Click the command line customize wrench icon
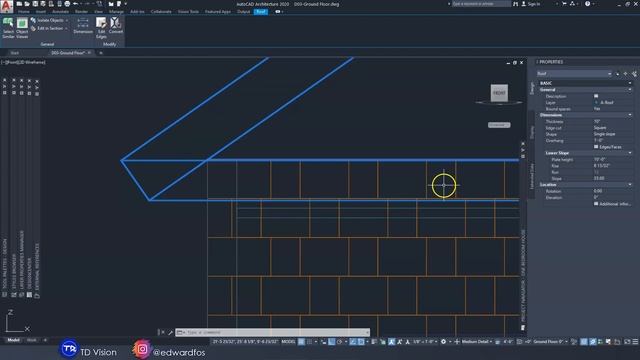Viewport: 640px width, 360px height. pos(171,332)
